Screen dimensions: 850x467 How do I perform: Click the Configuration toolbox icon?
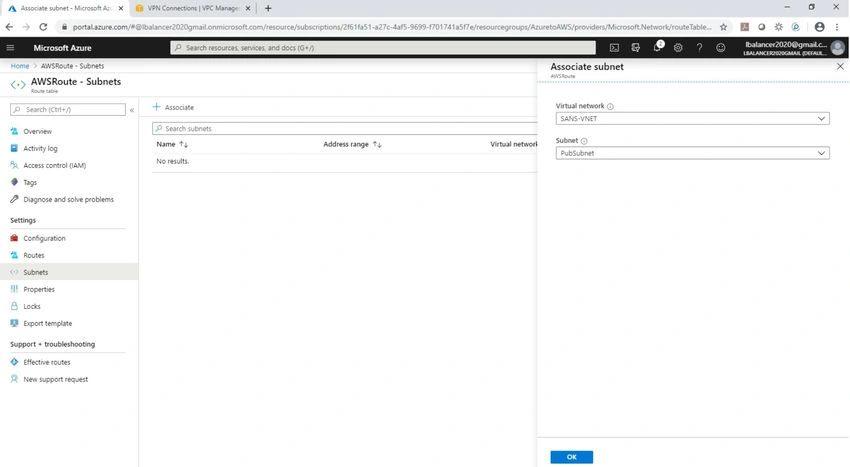pos(15,238)
